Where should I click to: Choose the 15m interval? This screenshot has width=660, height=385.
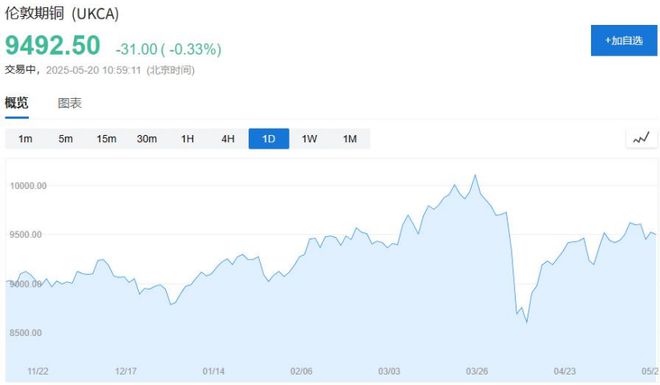coord(106,139)
